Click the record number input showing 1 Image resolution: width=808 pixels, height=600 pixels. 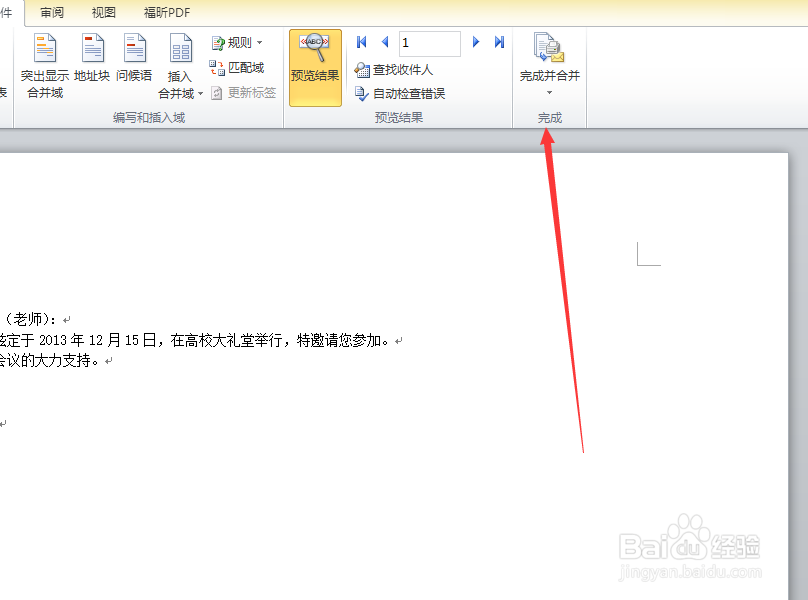click(x=429, y=43)
